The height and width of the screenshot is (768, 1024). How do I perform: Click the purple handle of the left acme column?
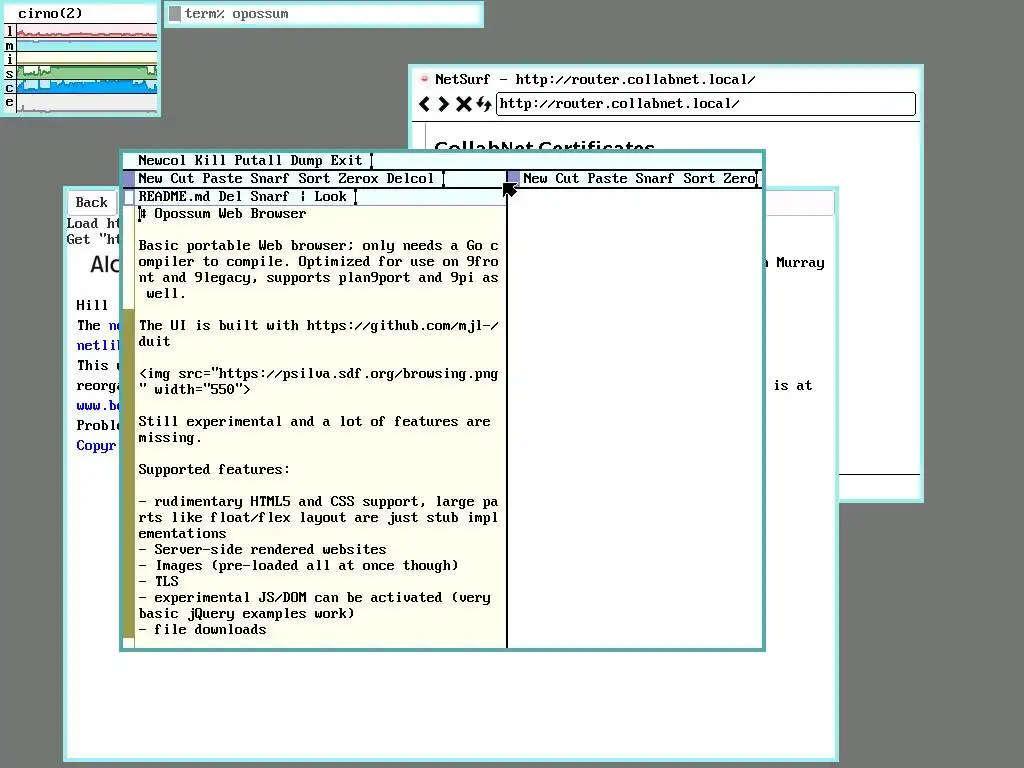[x=129, y=179]
